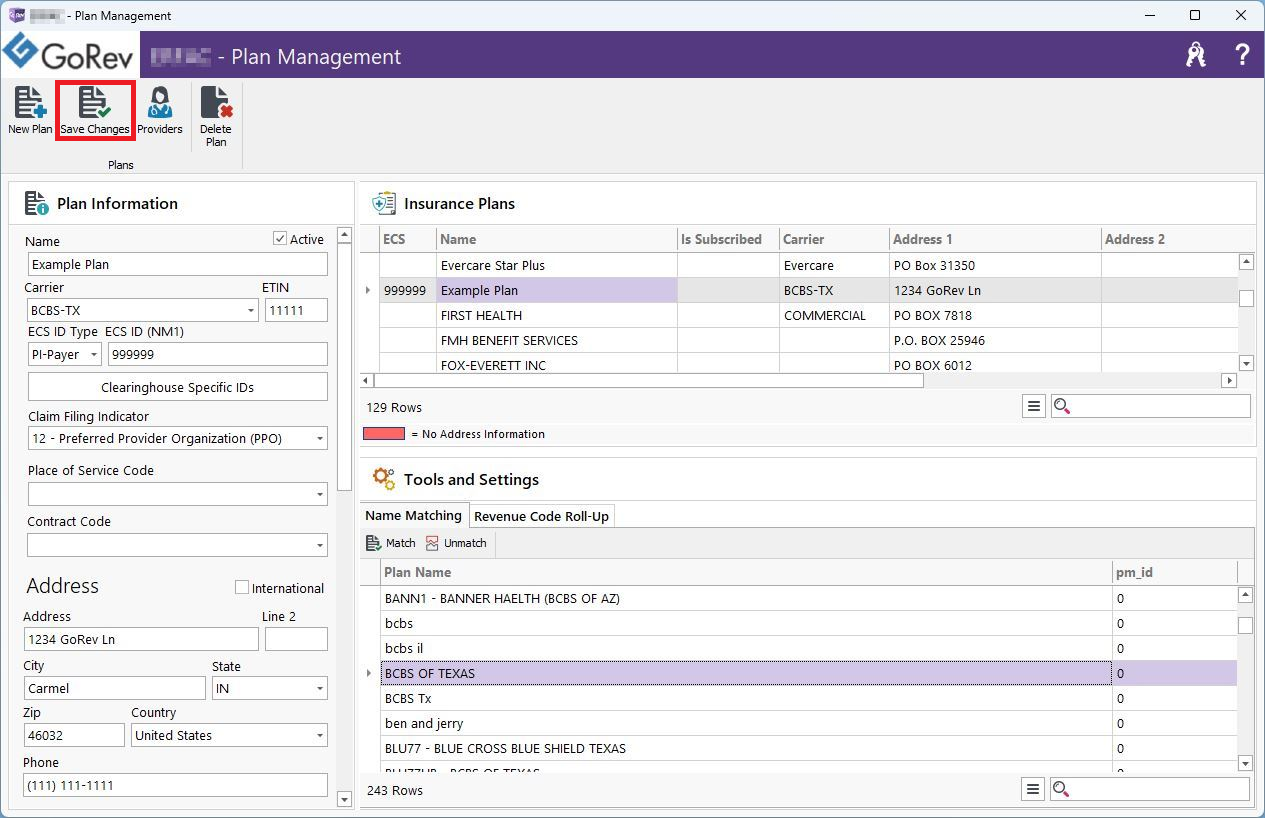This screenshot has height=818, width=1265.
Task: Click Insurance Plans vertical scroll up arrow
Action: click(x=1246, y=262)
